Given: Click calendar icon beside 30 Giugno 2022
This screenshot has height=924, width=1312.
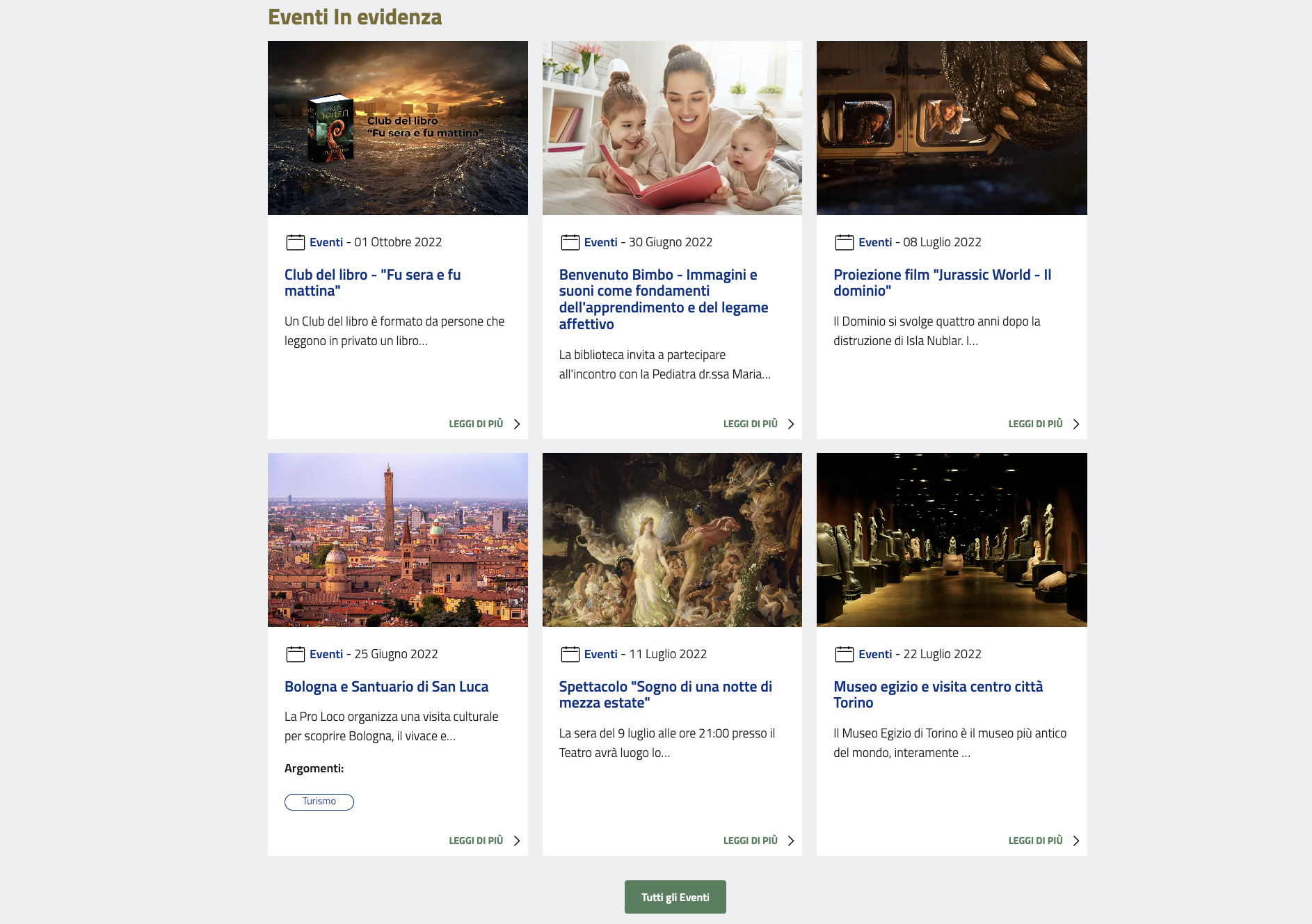Looking at the screenshot, I should click(x=570, y=242).
